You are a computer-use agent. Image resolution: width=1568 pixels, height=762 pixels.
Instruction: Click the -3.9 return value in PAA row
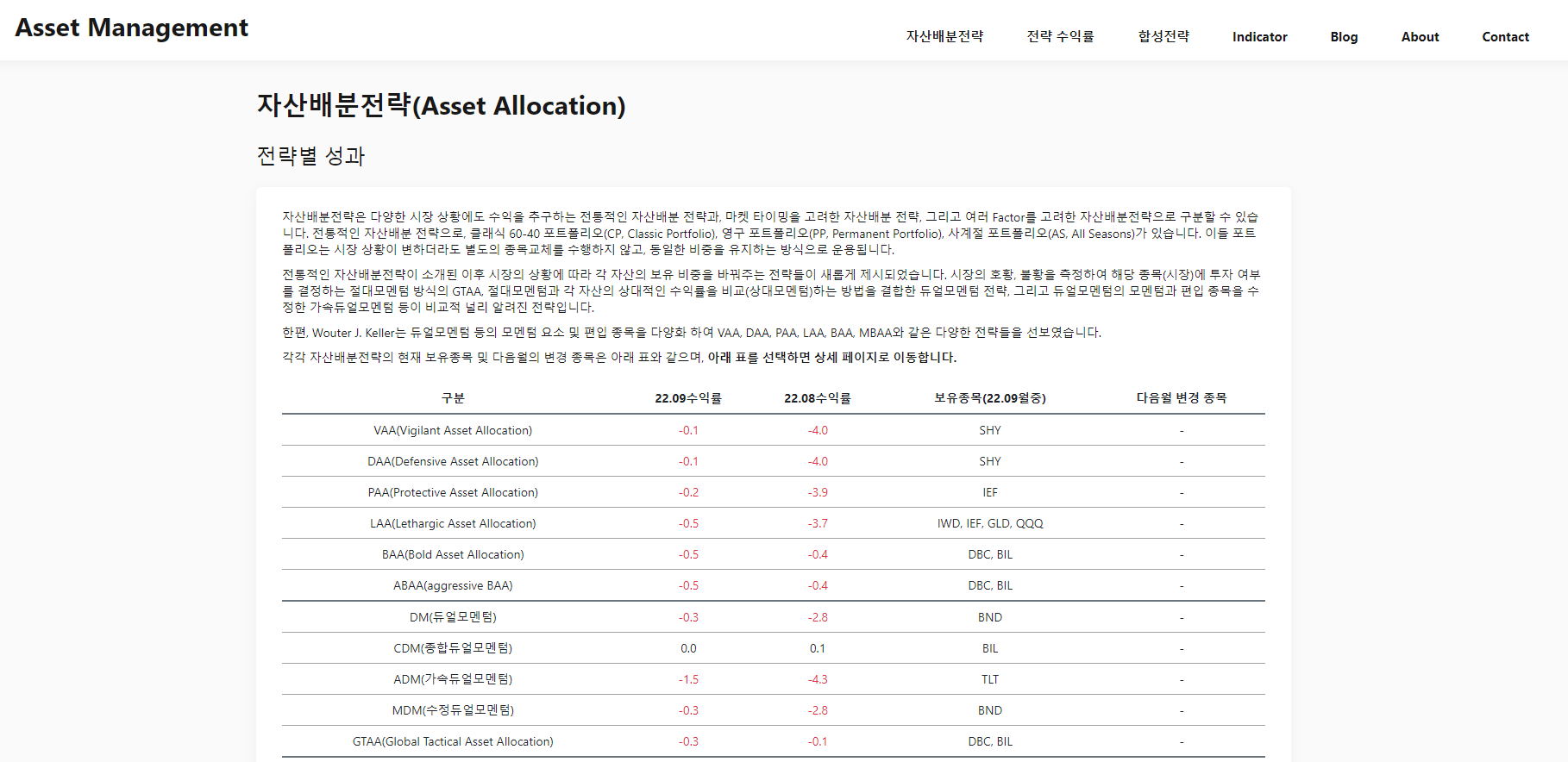click(x=818, y=492)
